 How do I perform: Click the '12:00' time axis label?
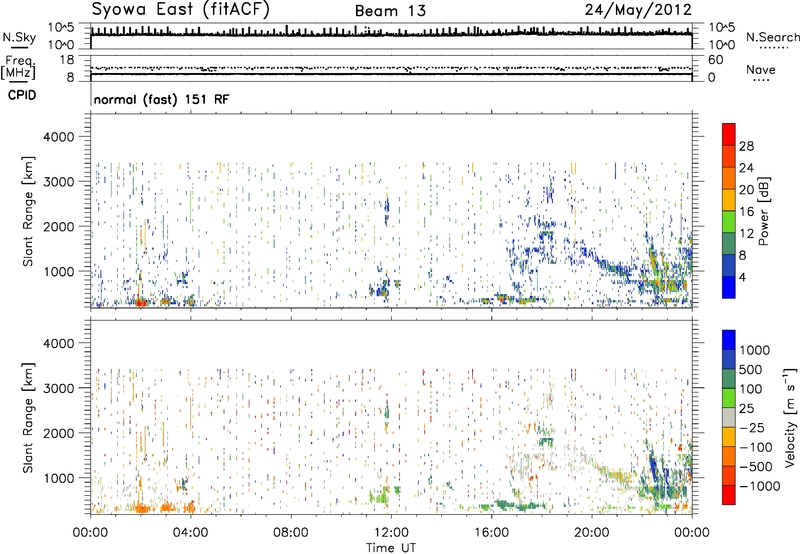(x=391, y=533)
